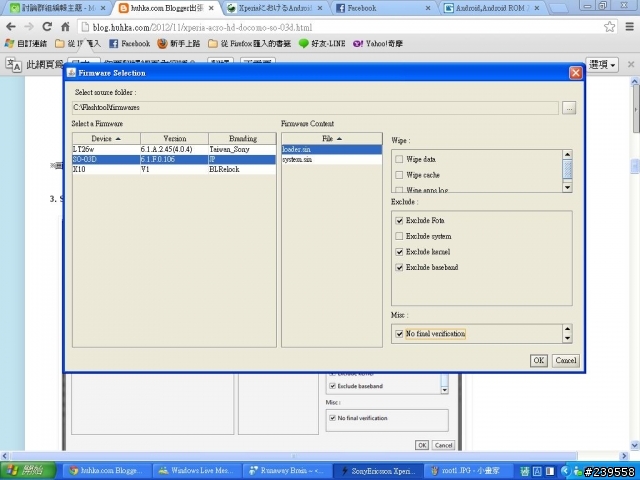Open the Runaway Brain taskbar item
Screen dimensions: 640x480
tap(287, 471)
